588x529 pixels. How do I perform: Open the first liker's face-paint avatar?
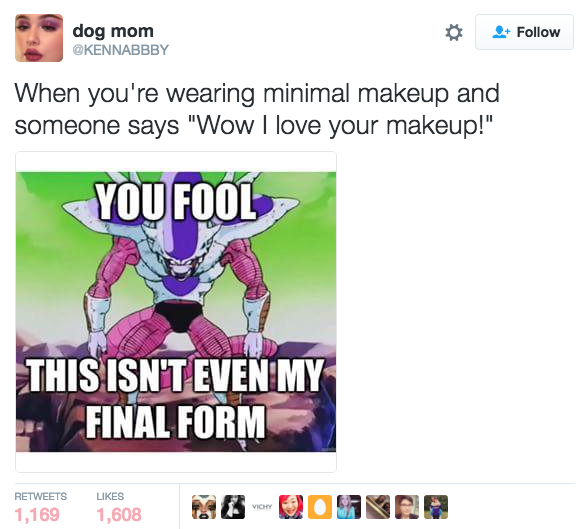coord(204,507)
